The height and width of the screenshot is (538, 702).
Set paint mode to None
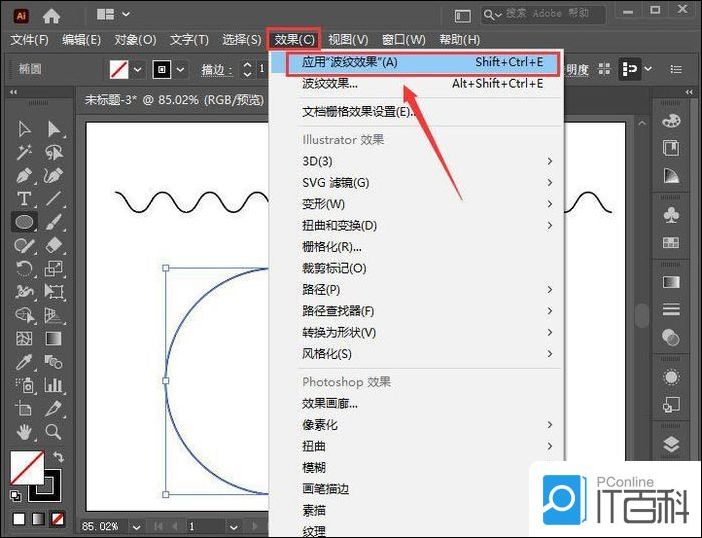(x=57, y=519)
